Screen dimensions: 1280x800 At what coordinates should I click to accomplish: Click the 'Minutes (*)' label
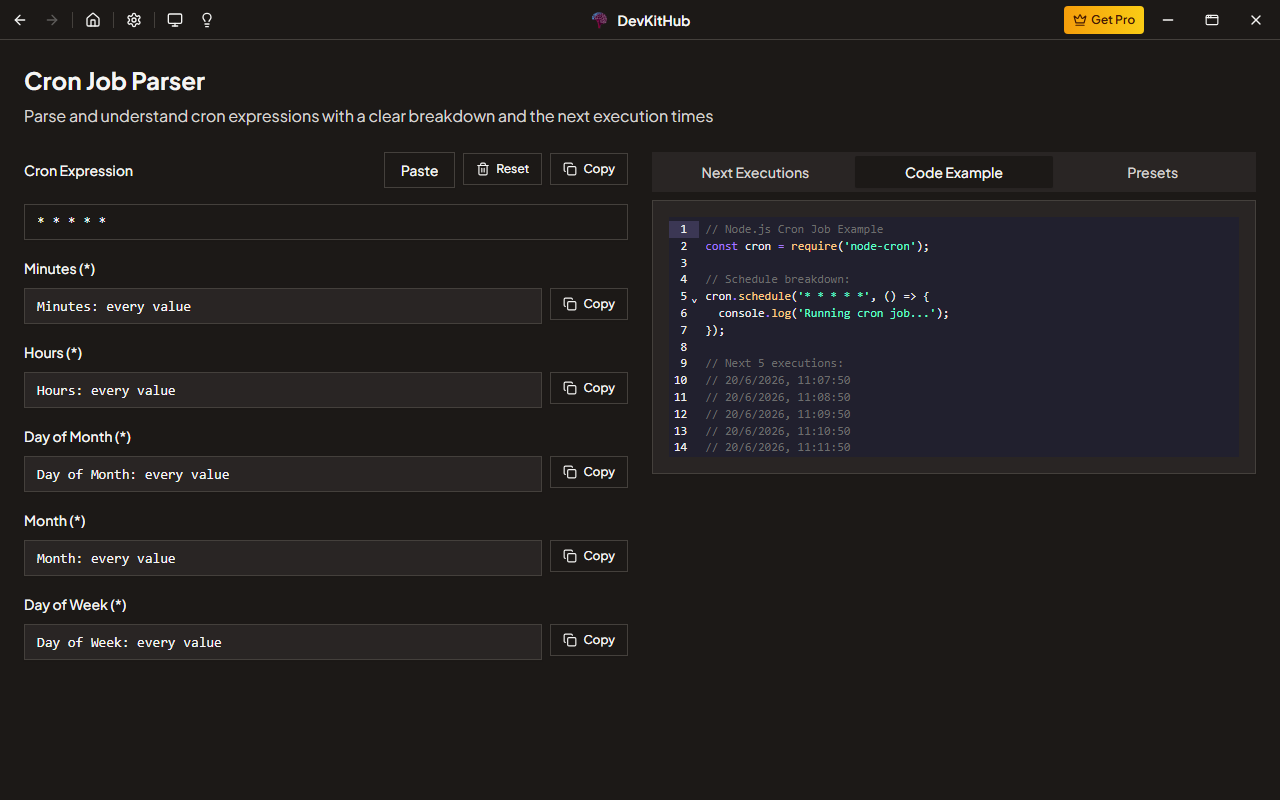60,269
